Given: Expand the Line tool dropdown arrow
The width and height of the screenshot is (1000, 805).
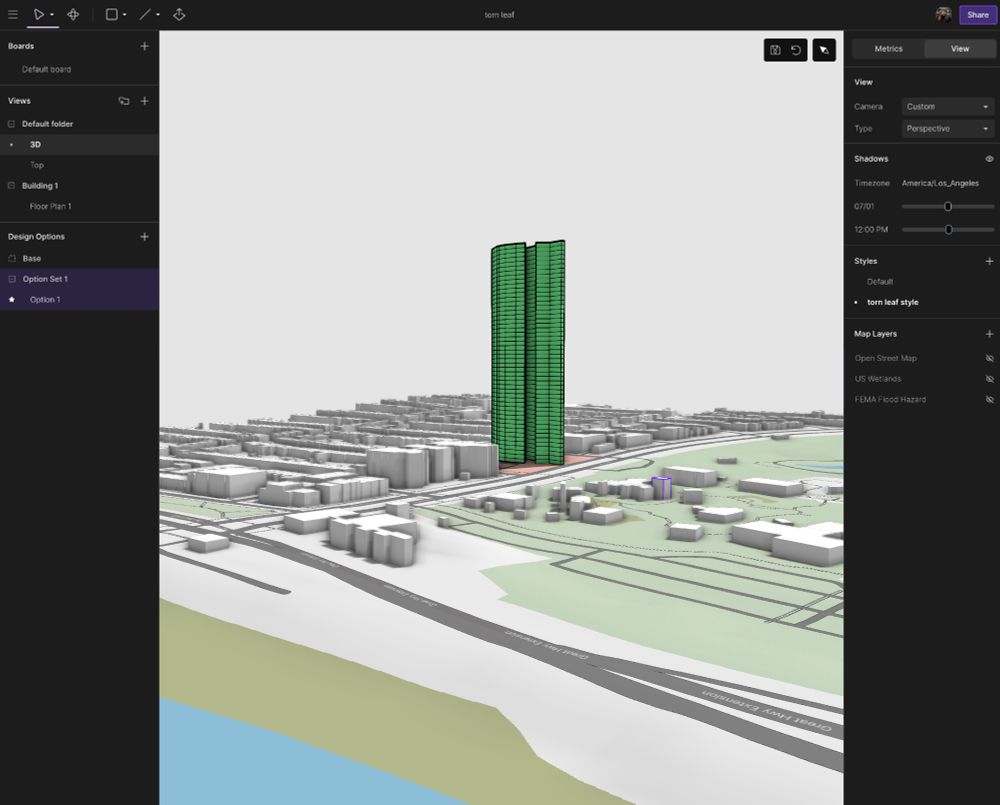Looking at the screenshot, I should (158, 15).
